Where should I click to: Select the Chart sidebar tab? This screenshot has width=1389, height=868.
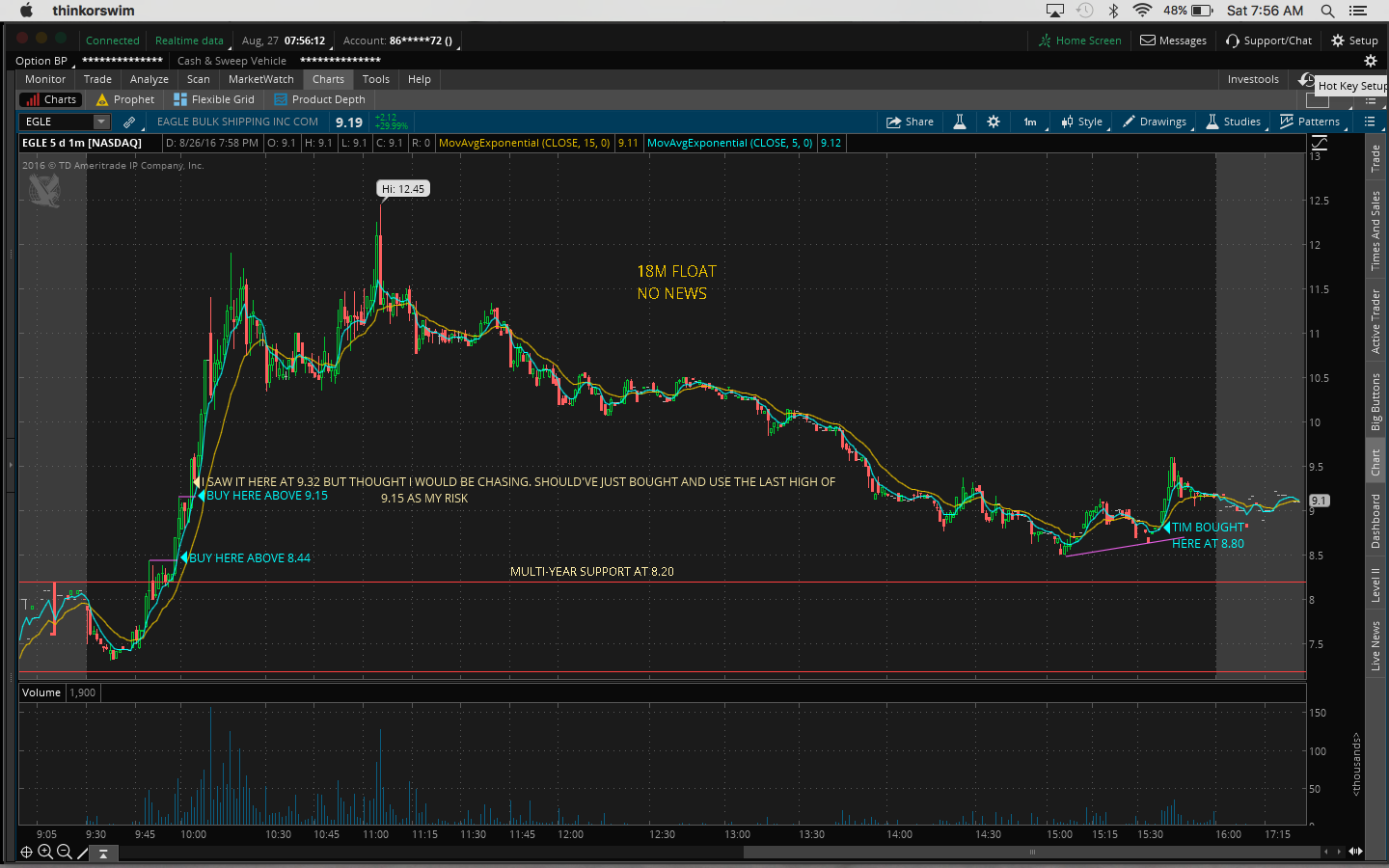pyautogui.click(x=1375, y=462)
